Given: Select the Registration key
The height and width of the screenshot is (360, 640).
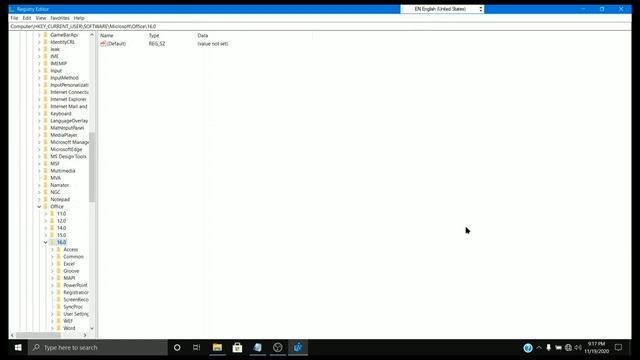Looking at the screenshot, I should (76, 292).
